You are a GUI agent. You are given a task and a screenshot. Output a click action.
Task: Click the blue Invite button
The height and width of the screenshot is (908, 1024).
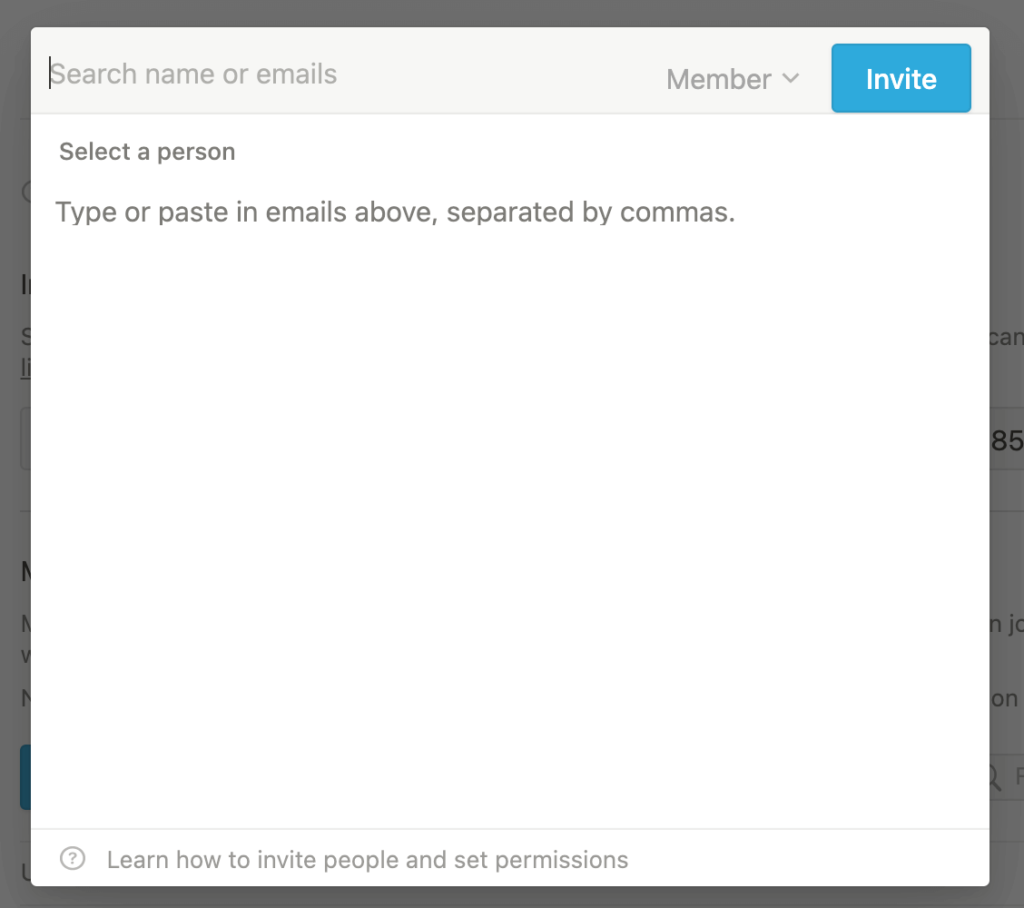pos(901,78)
